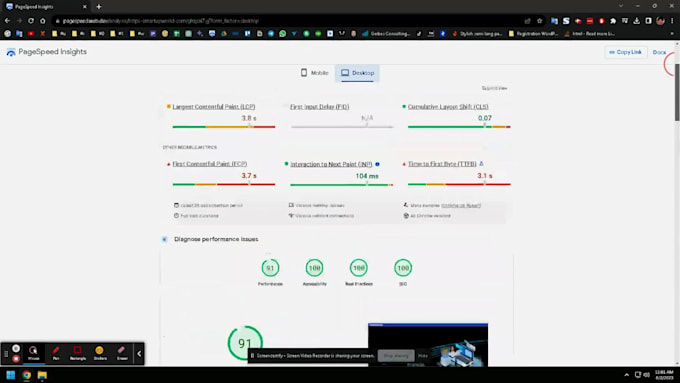Click the share icon in address bar

(527, 21)
